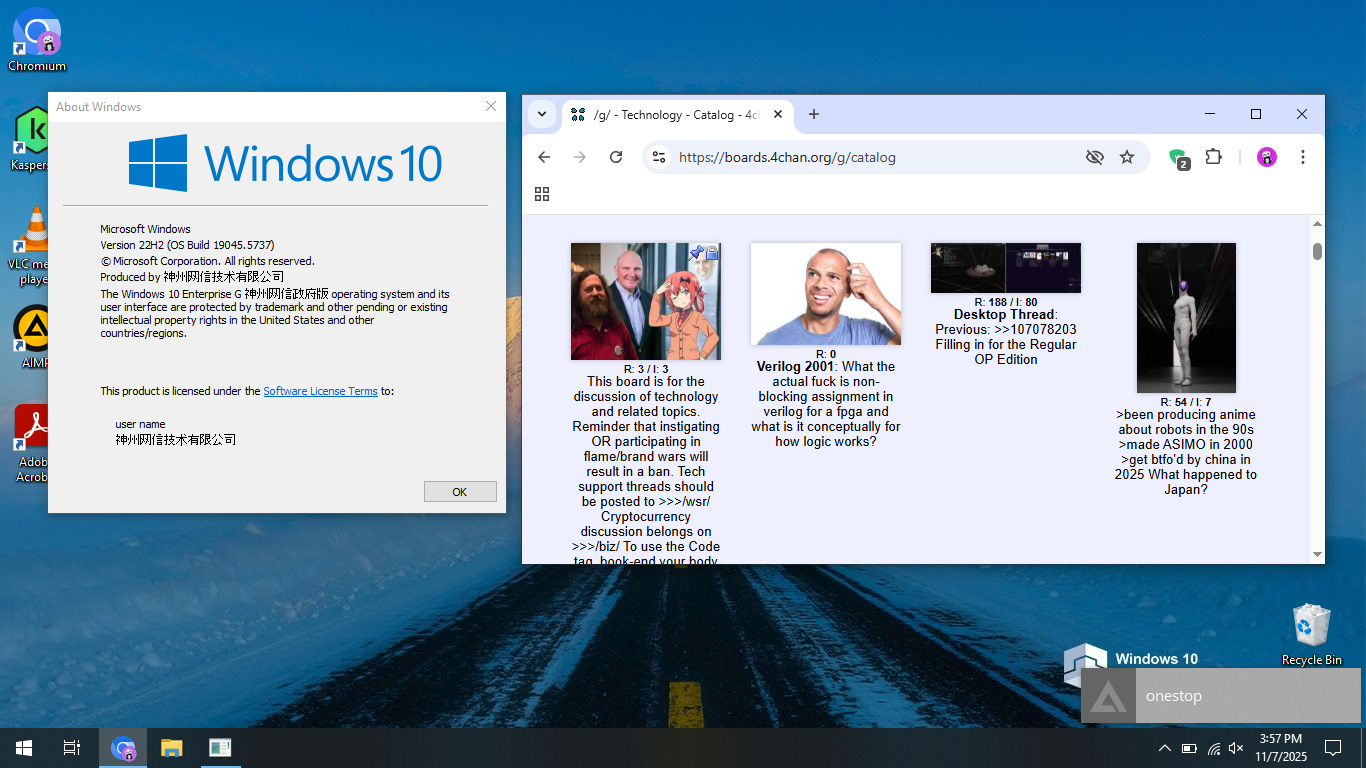Go back one page in Chromium
This screenshot has height=768, width=1366.
544,157
